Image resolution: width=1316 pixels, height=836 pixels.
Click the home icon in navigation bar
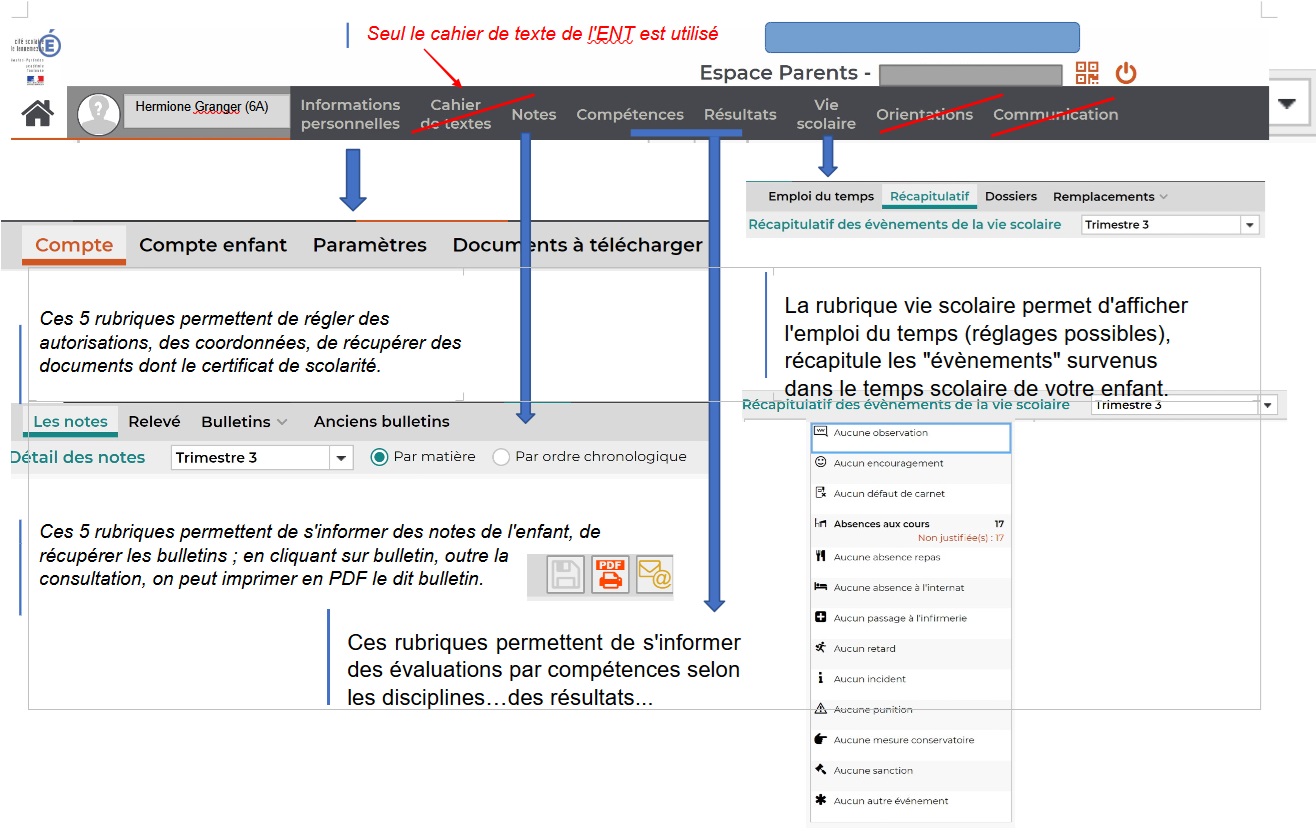pos(37,113)
